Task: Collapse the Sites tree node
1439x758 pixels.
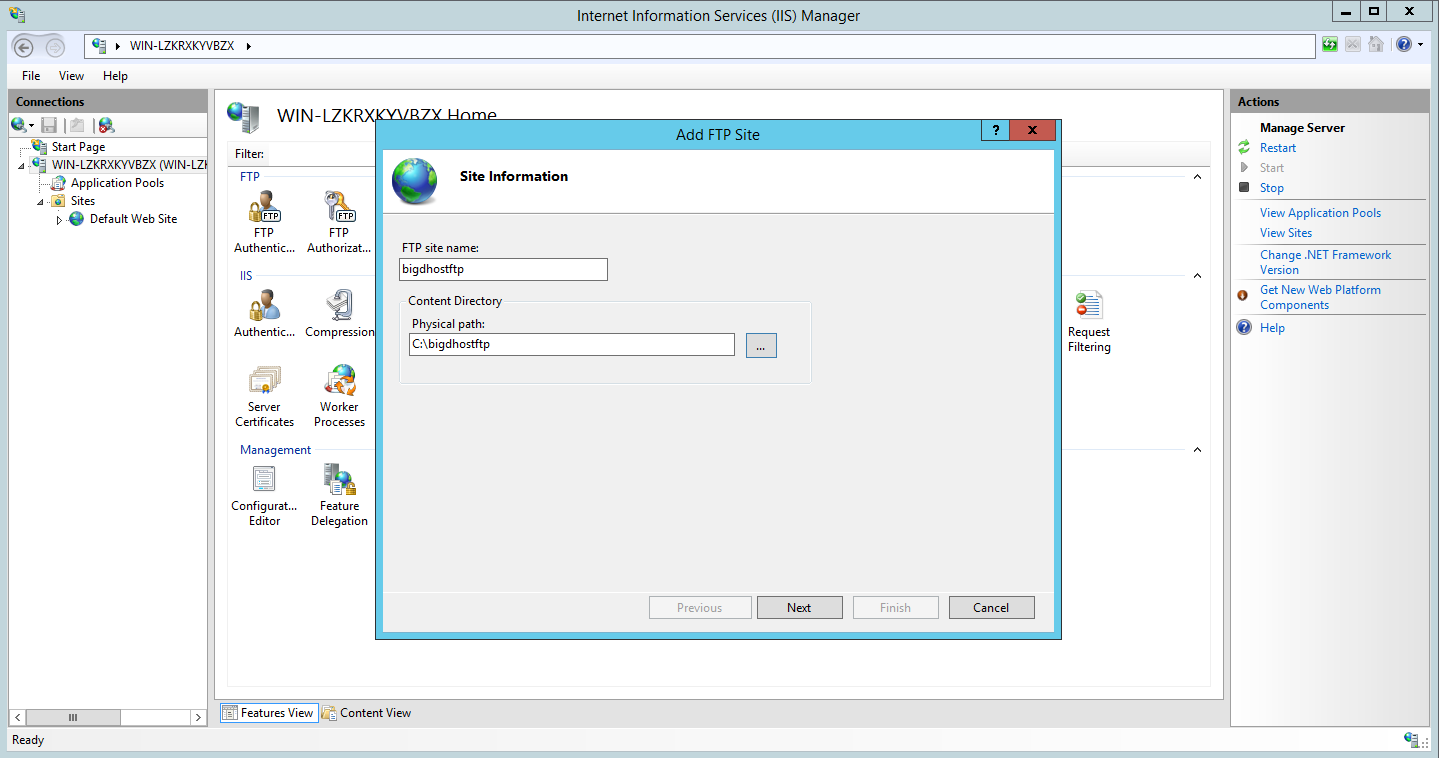Action: pyautogui.click(x=41, y=202)
